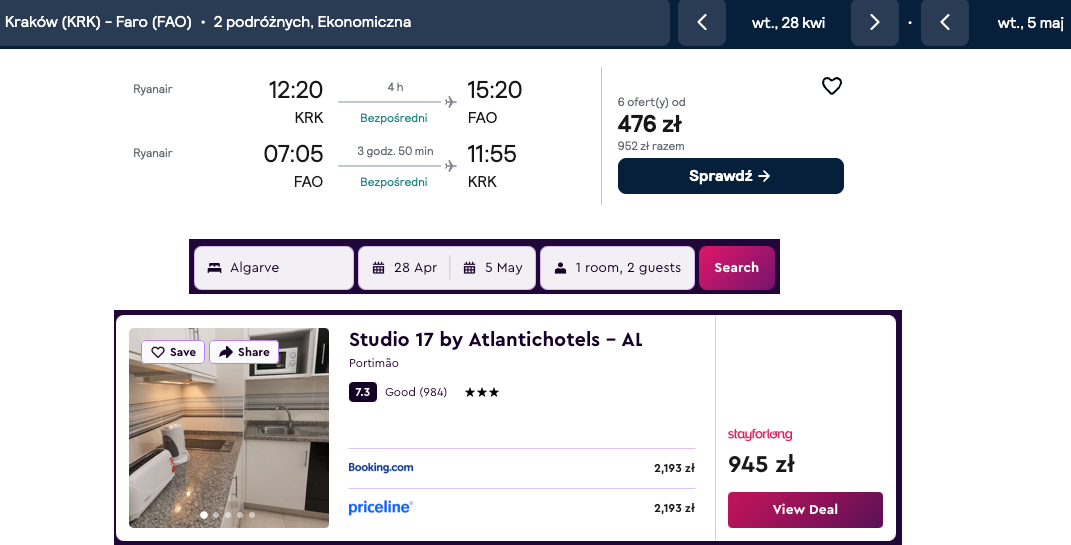Image resolution: width=1071 pixels, height=545 pixels.
Task: Click the Sprawdź button
Action: tap(730, 176)
